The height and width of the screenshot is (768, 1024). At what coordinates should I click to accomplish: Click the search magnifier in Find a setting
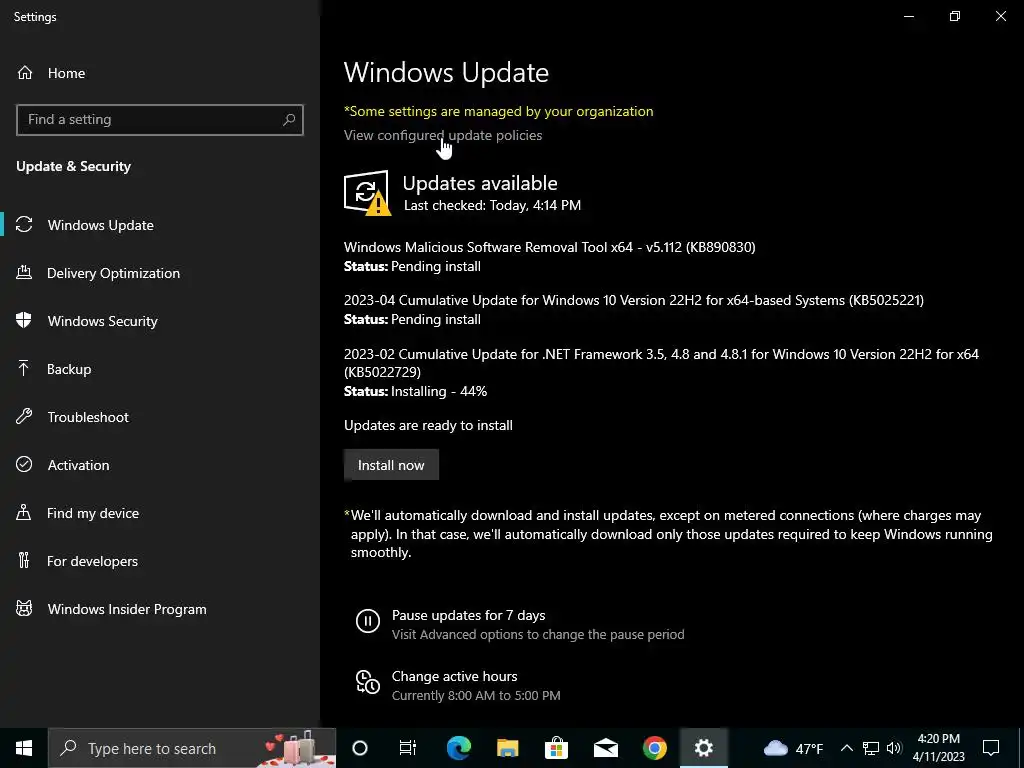pyautogui.click(x=289, y=120)
